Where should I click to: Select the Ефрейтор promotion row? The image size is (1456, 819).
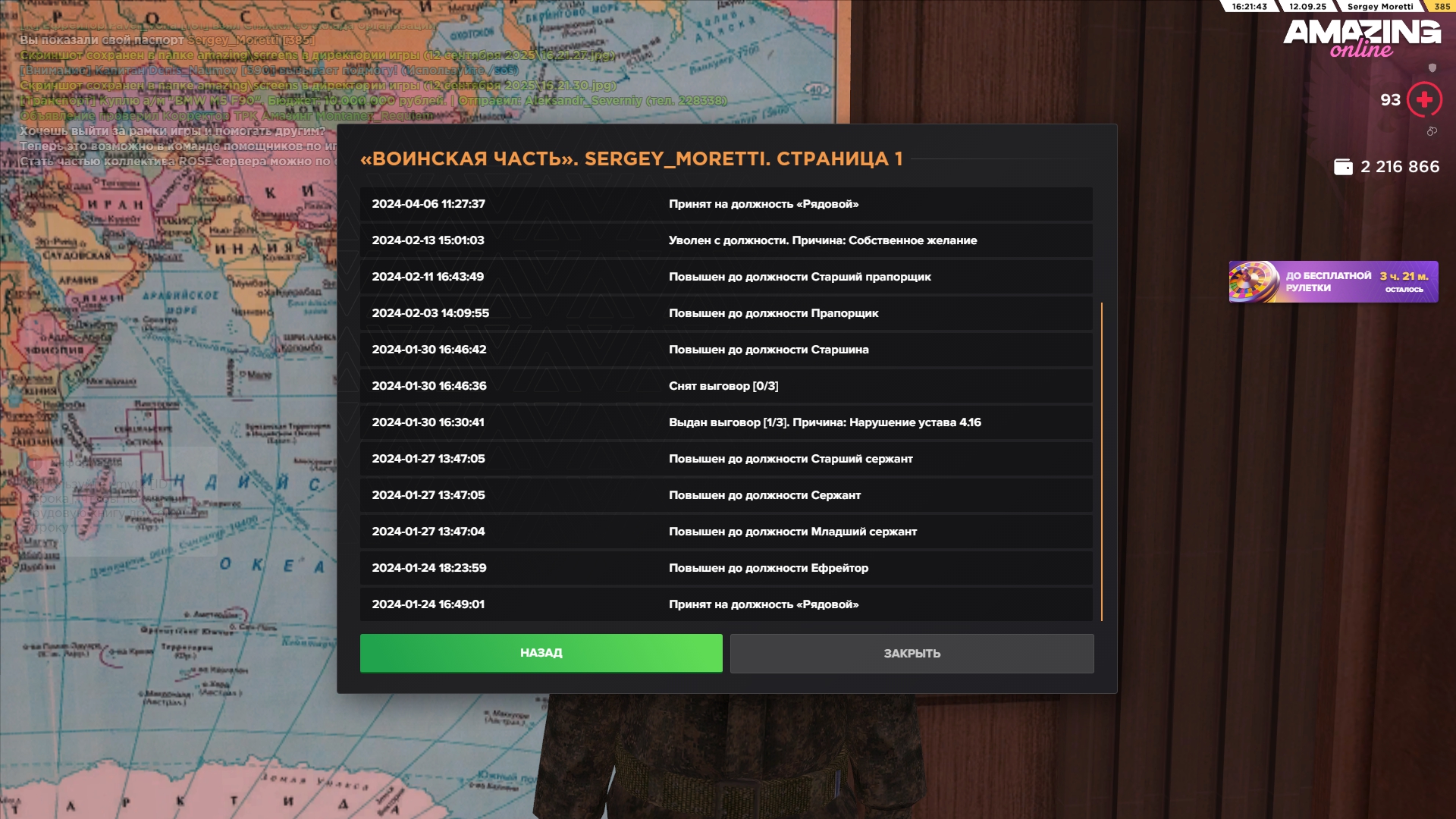coord(726,568)
